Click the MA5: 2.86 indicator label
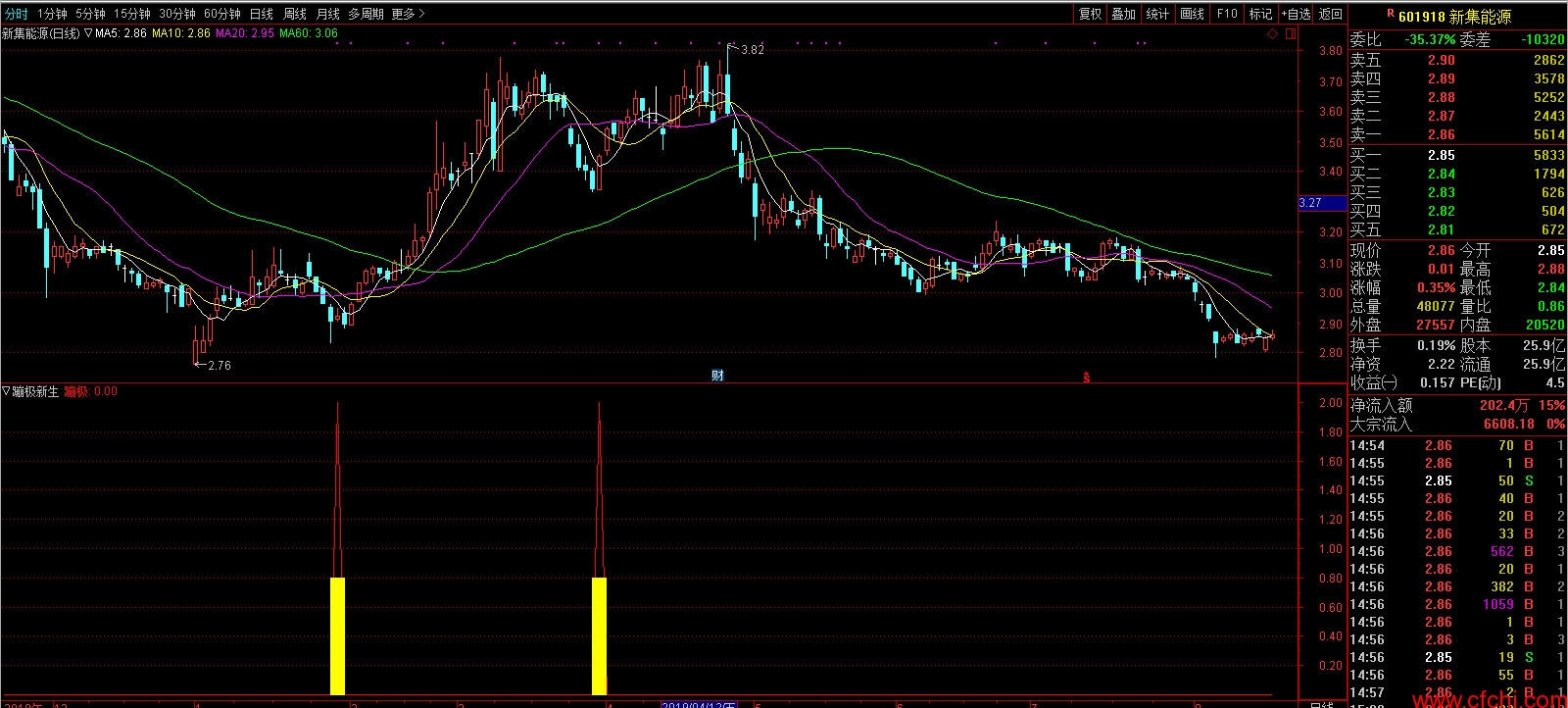 pyautogui.click(x=122, y=33)
